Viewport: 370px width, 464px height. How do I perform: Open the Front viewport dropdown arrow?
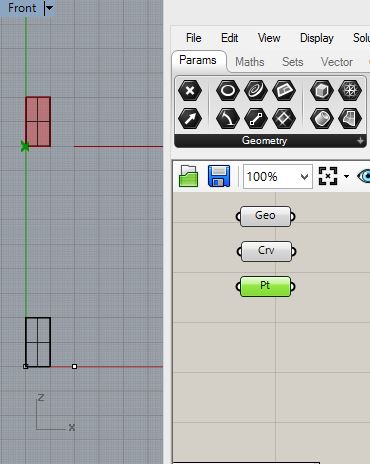[x=49, y=8]
